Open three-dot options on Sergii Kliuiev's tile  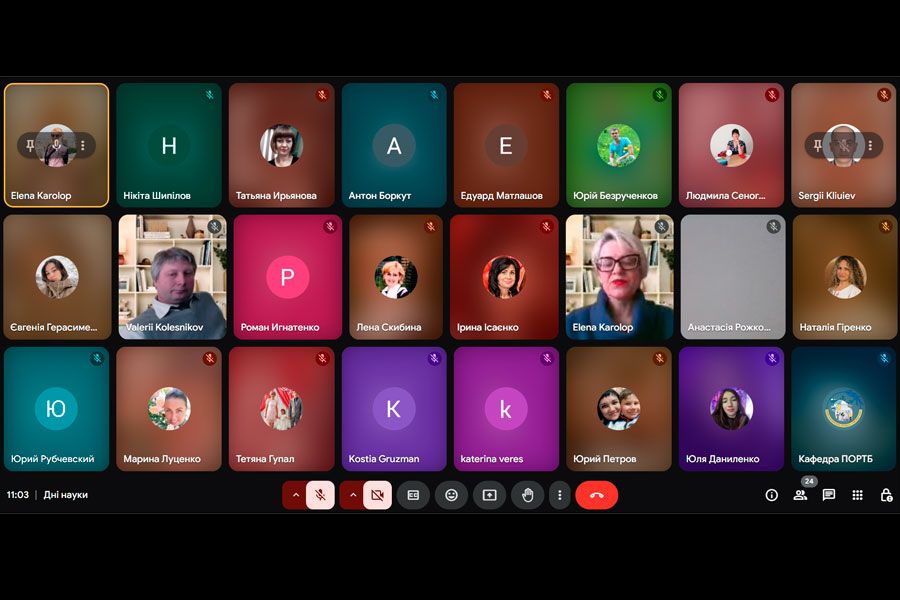871,146
